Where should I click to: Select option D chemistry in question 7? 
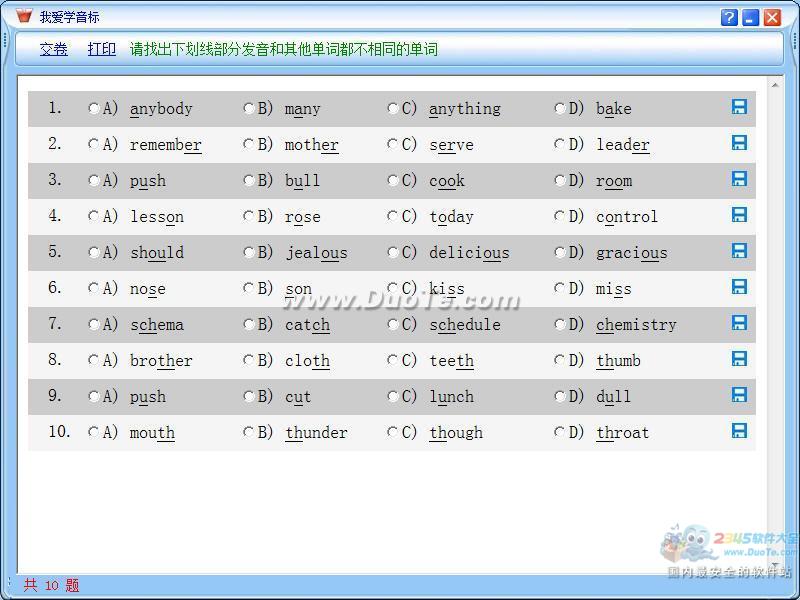pos(560,324)
